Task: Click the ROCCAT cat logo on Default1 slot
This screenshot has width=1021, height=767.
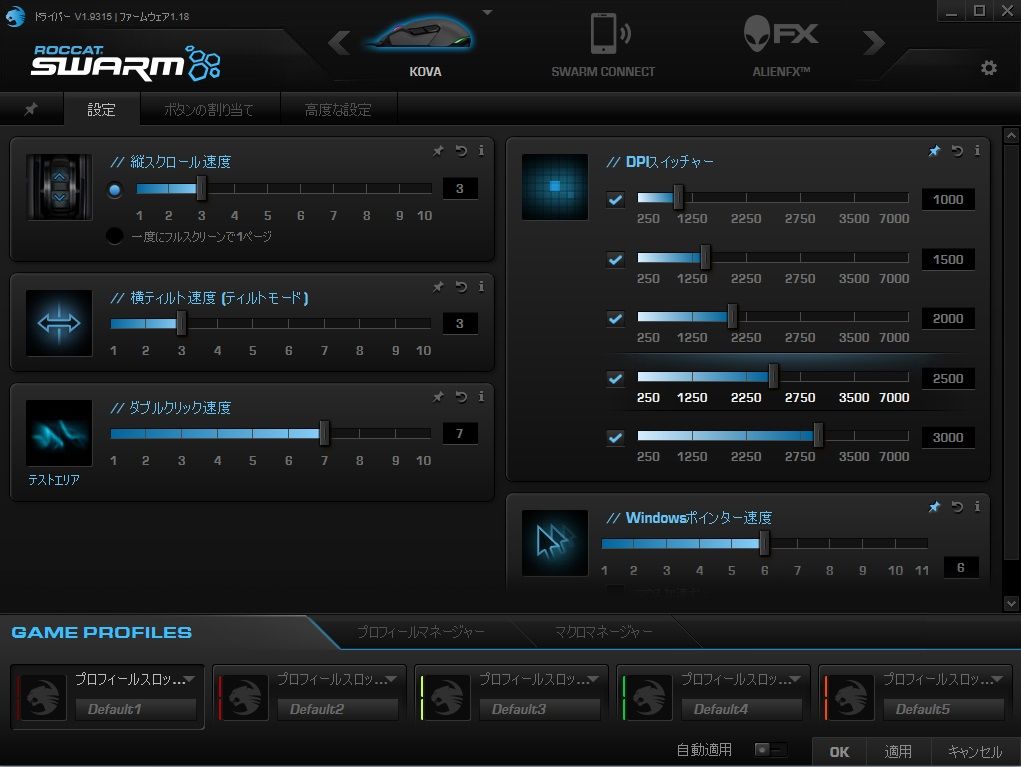Action: pos(41,695)
